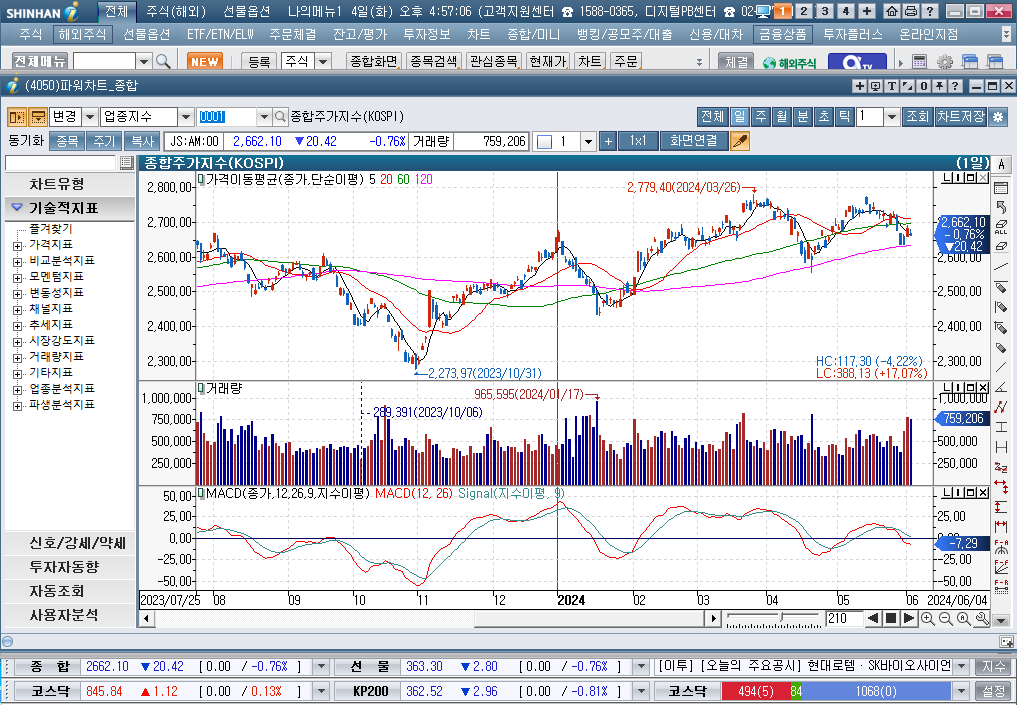Open the 0001 code dropdown arrow

(263, 117)
